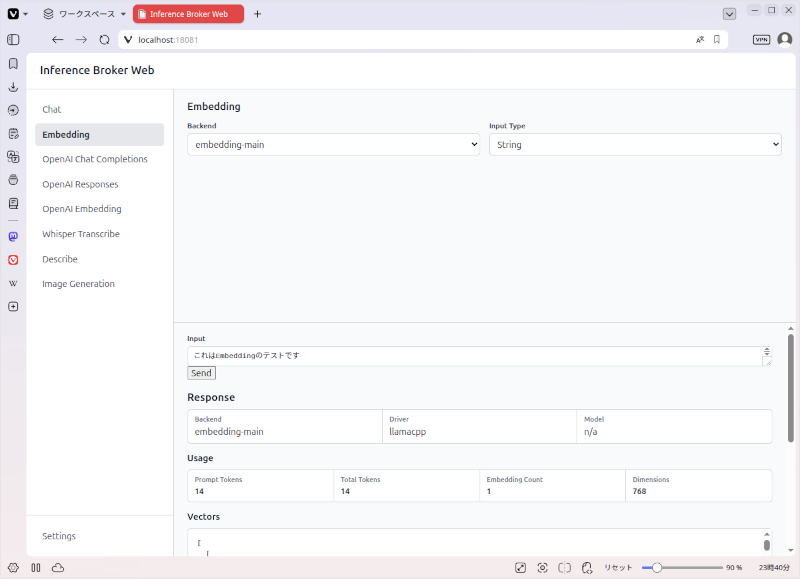Toggle the side panel visibility icon

point(13,40)
